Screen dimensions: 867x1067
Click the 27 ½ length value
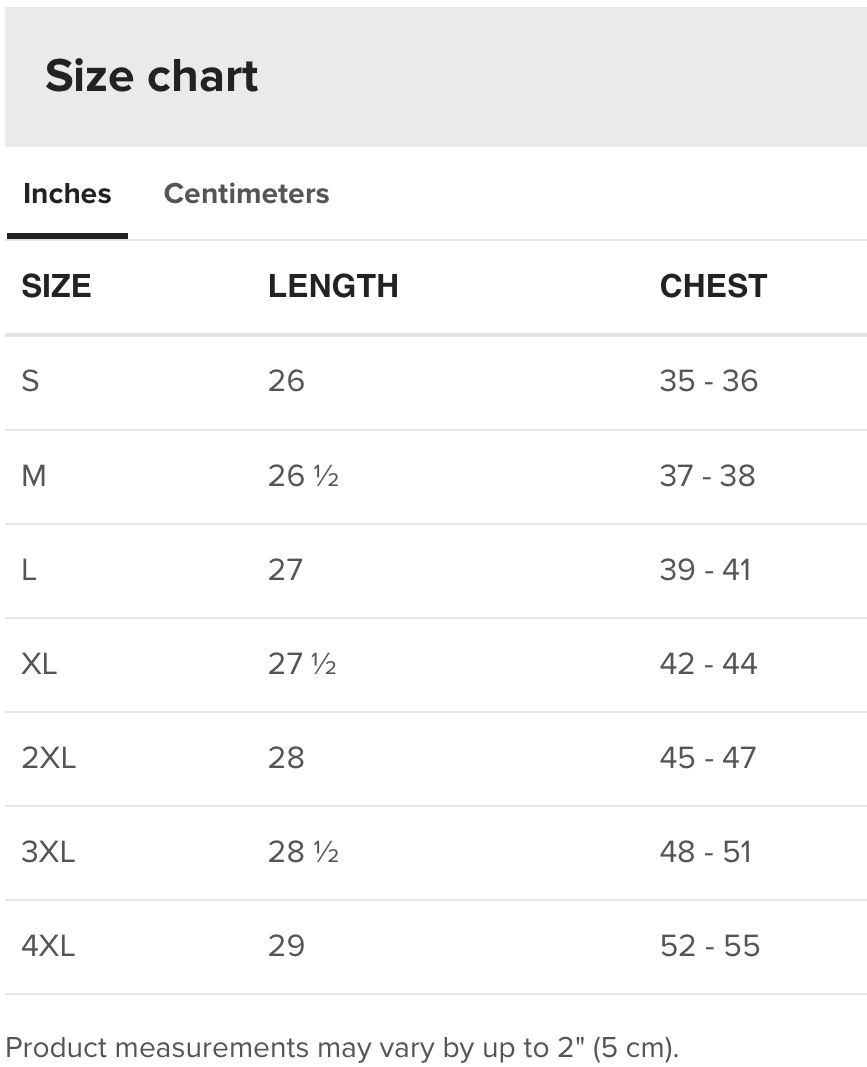pos(302,664)
